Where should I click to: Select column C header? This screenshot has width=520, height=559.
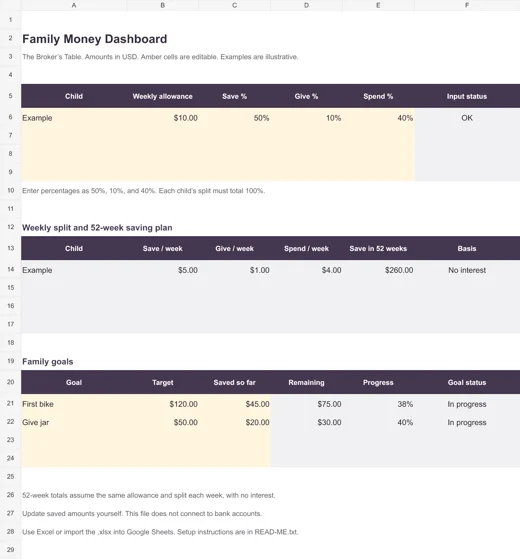(x=235, y=5)
